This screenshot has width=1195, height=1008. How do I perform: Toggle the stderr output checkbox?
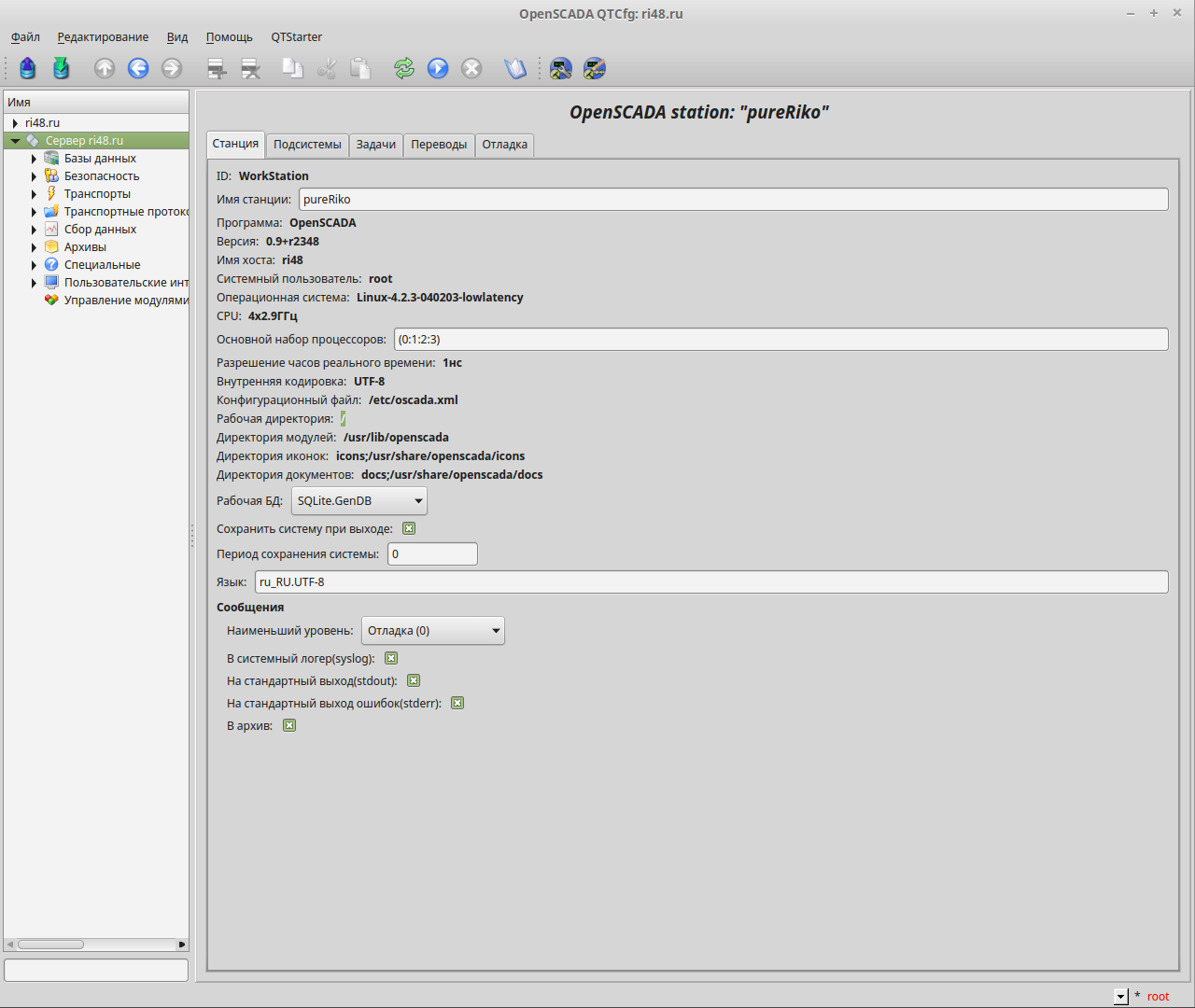coord(457,704)
